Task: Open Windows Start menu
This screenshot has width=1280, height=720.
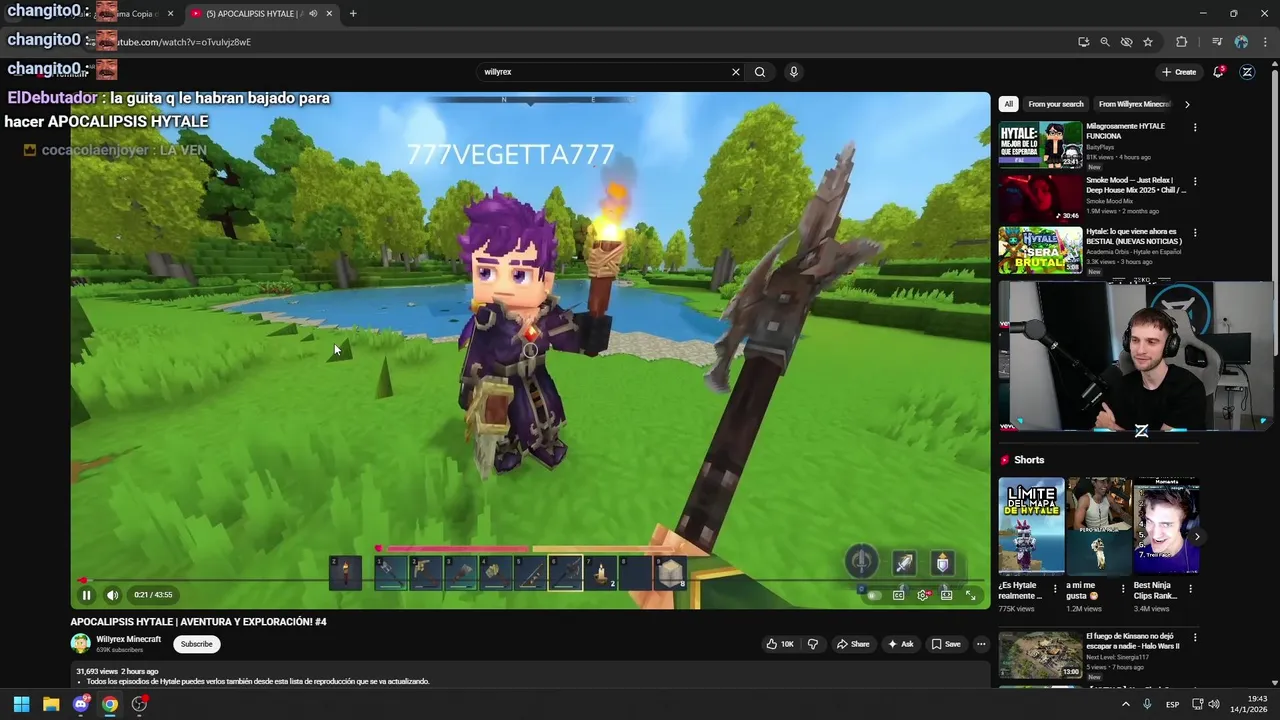Action: (x=21, y=704)
